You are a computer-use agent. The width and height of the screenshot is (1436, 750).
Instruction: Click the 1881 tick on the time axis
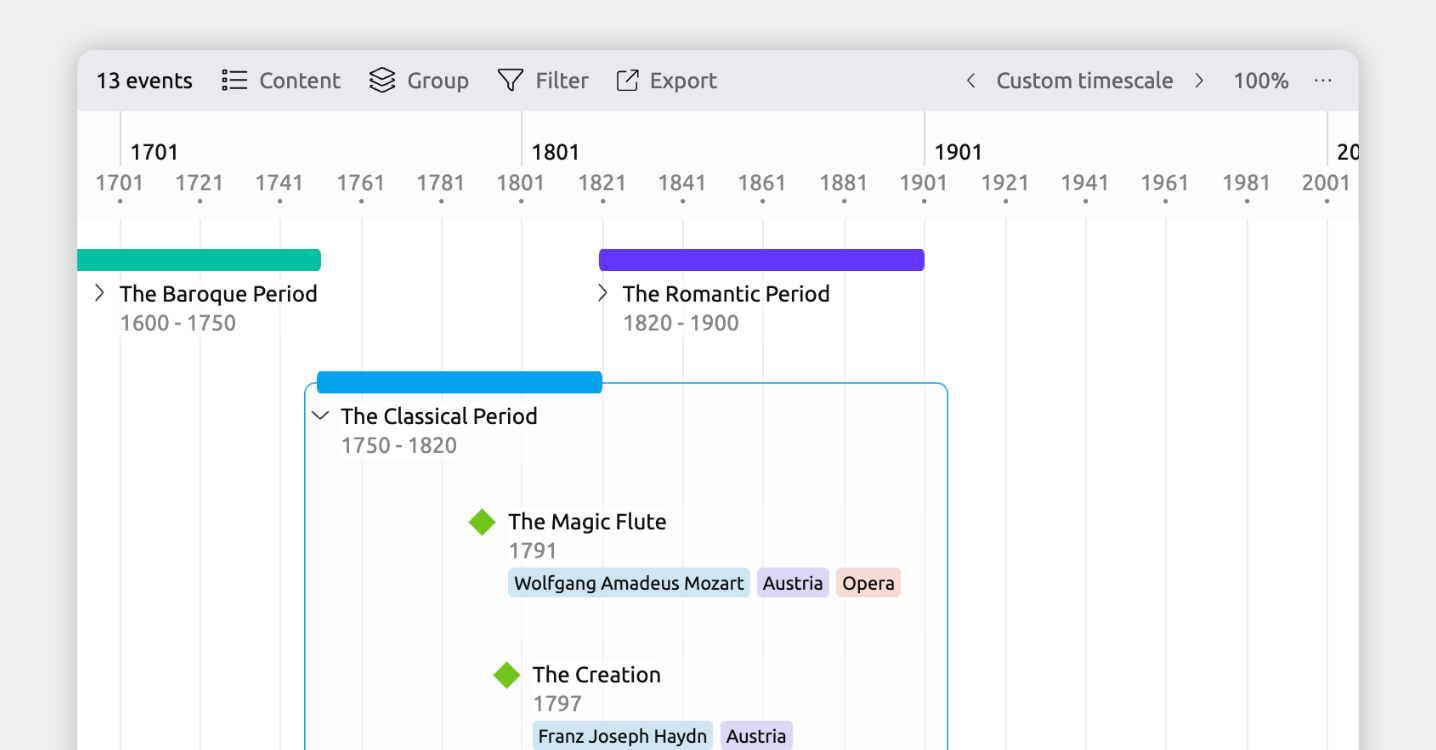pyautogui.click(x=843, y=183)
